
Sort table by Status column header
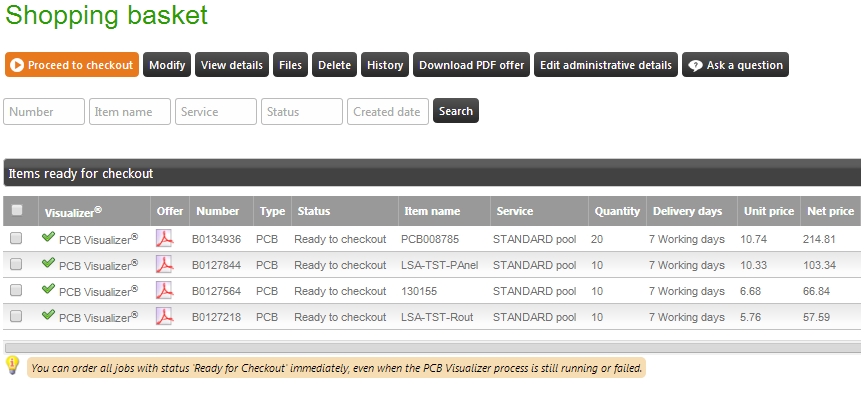[314, 211]
